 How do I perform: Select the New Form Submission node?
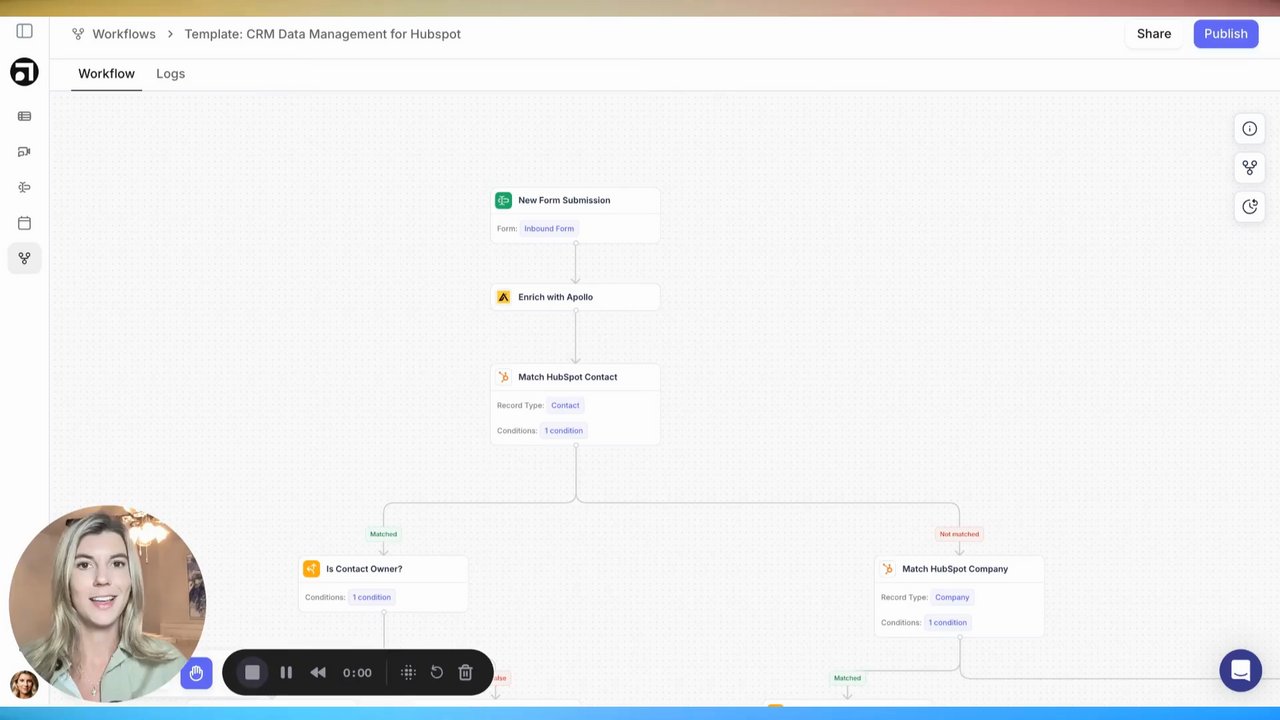click(x=575, y=214)
